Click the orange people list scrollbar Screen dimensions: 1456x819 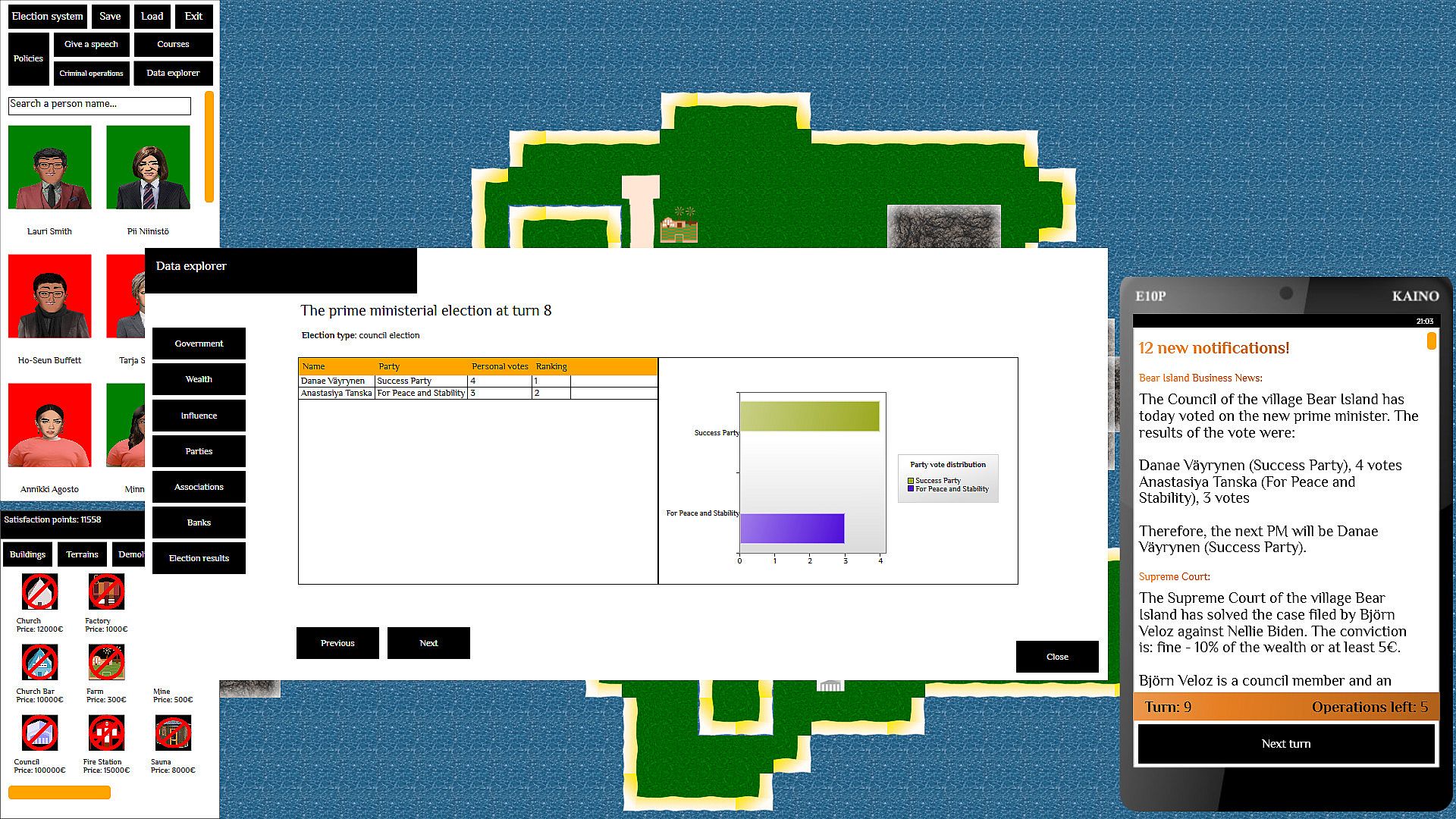point(209,147)
